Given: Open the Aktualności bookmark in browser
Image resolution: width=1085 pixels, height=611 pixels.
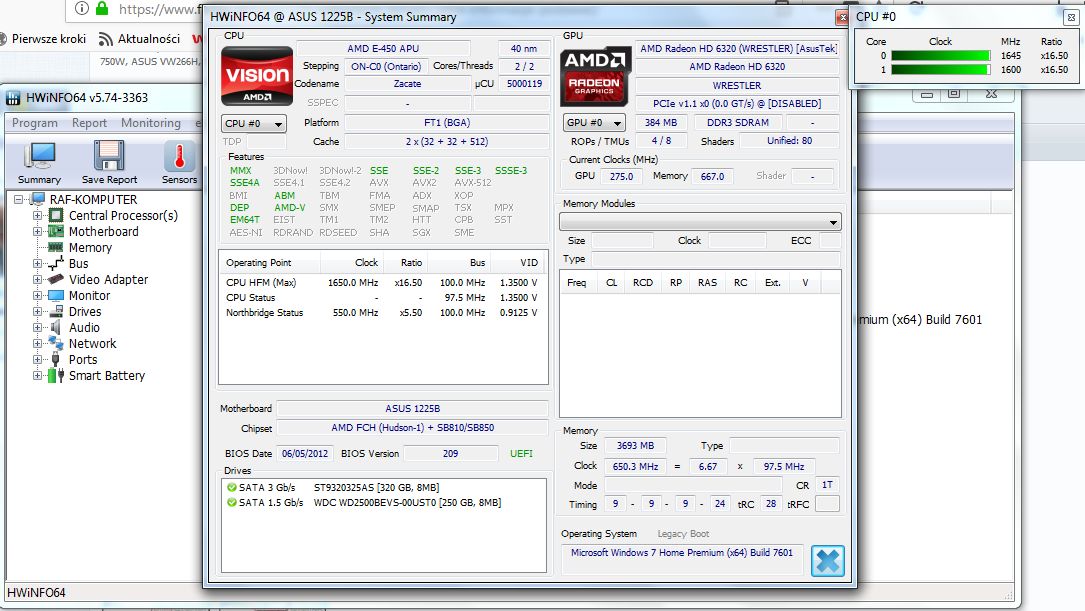Looking at the screenshot, I should click(149, 39).
